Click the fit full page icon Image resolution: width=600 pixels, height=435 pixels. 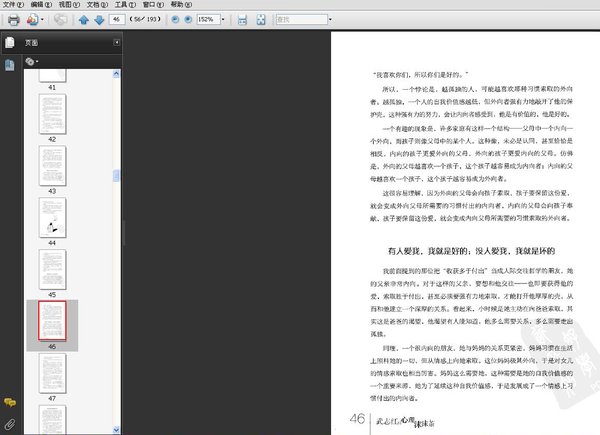pos(260,19)
